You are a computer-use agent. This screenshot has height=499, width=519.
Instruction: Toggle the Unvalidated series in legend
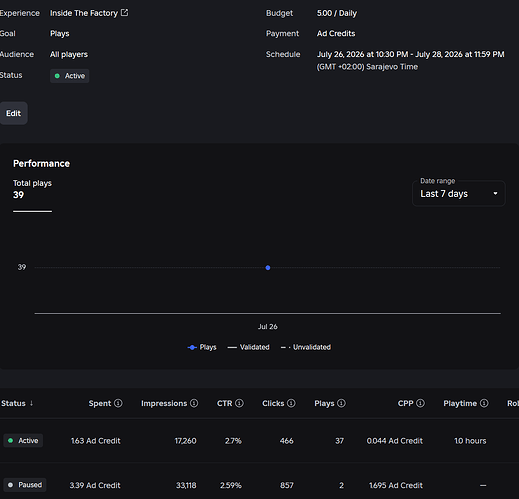coord(306,347)
